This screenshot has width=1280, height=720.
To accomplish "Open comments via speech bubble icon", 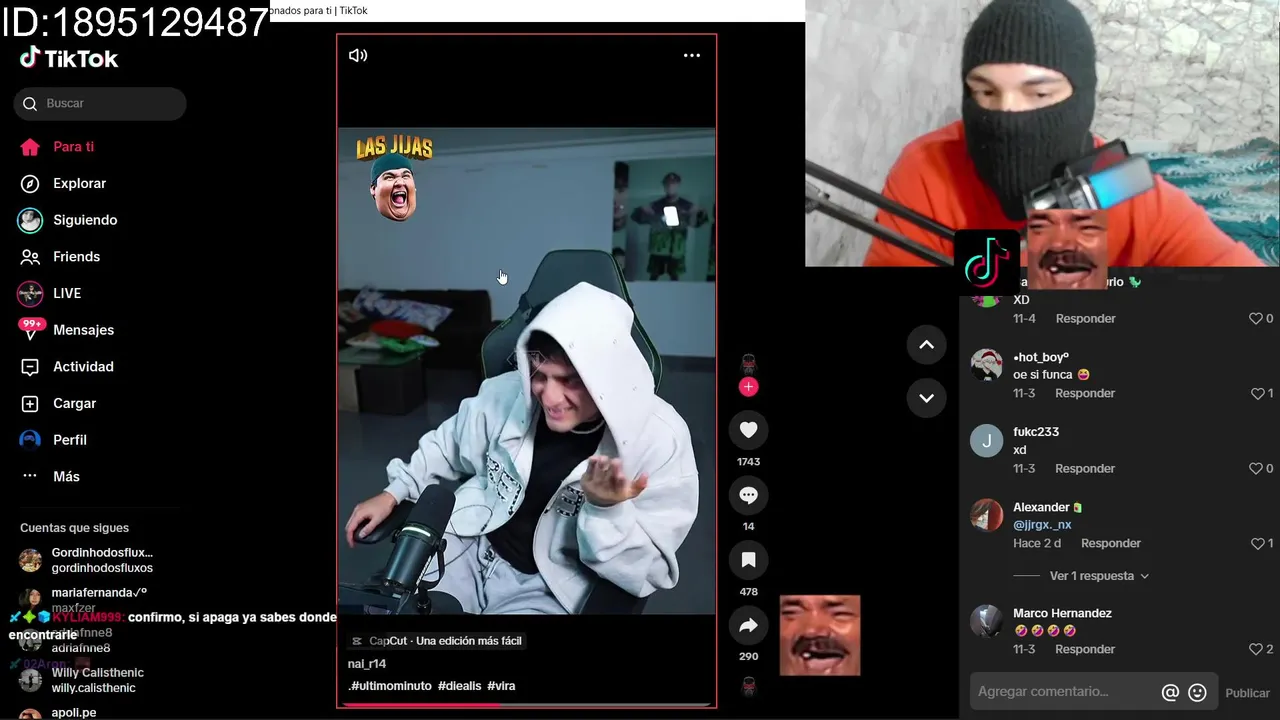I will (x=748, y=495).
